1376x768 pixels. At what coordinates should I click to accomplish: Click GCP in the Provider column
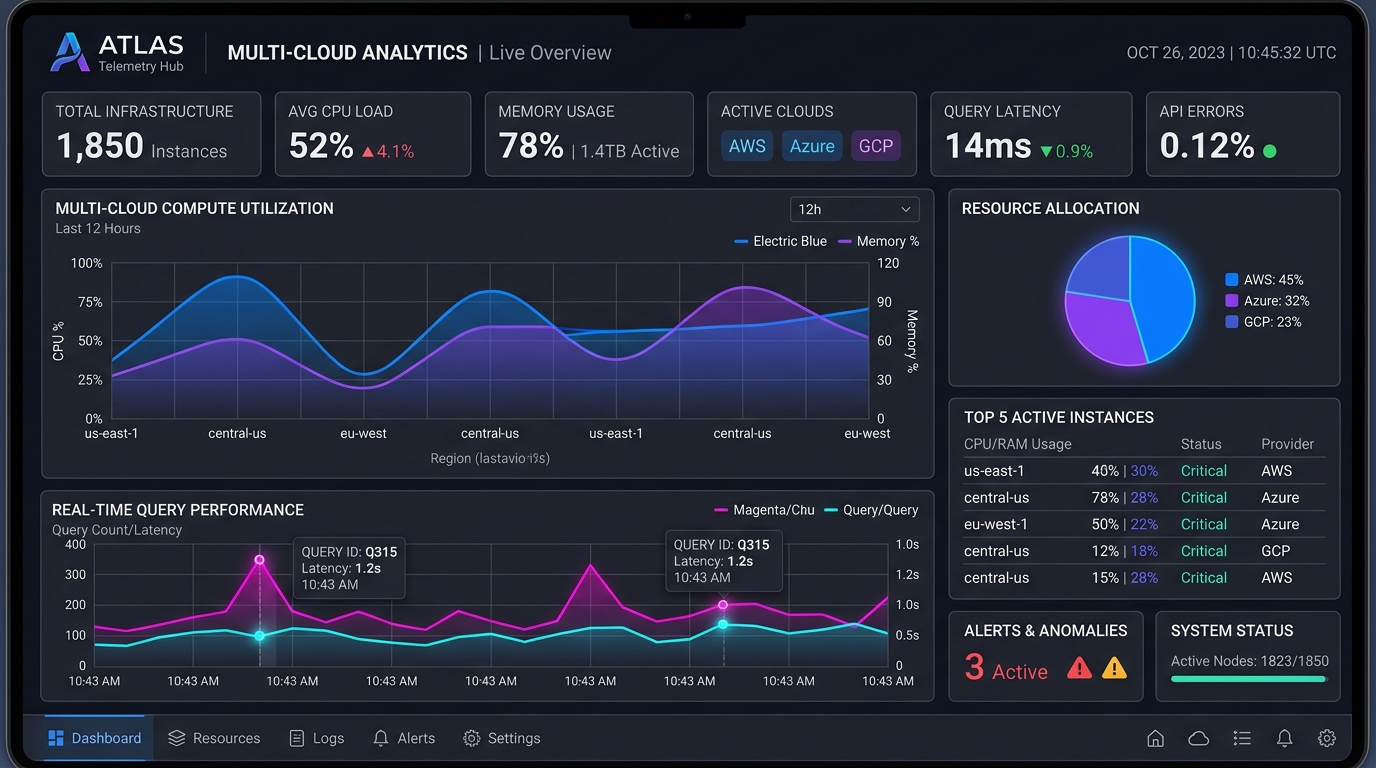point(1276,551)
